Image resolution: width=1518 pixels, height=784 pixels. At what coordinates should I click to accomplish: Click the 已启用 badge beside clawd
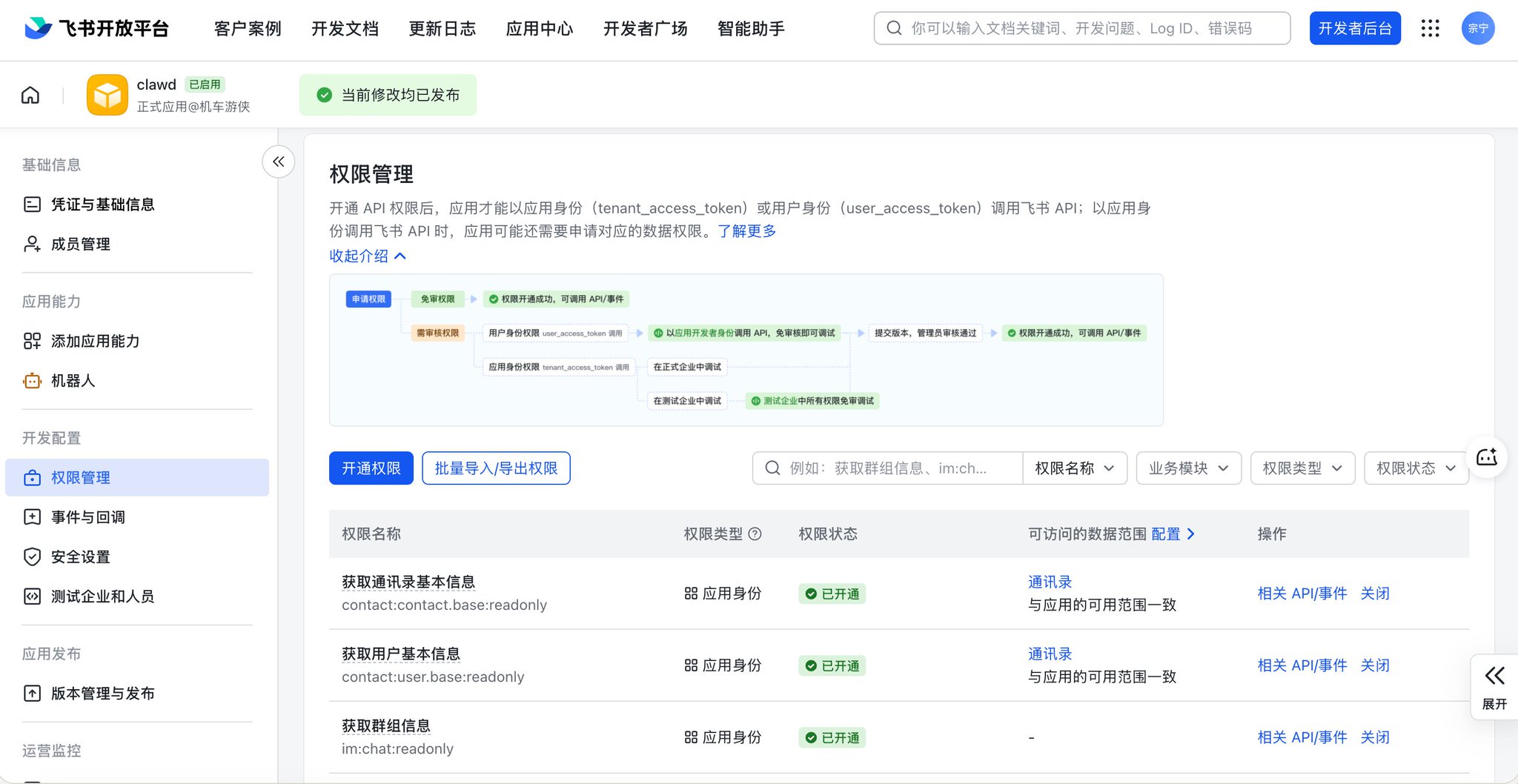coord(205,84)
